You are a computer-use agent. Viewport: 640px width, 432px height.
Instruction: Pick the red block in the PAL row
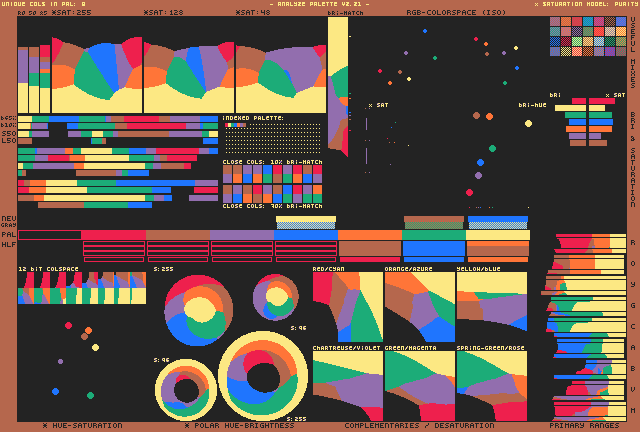point(113,234)
